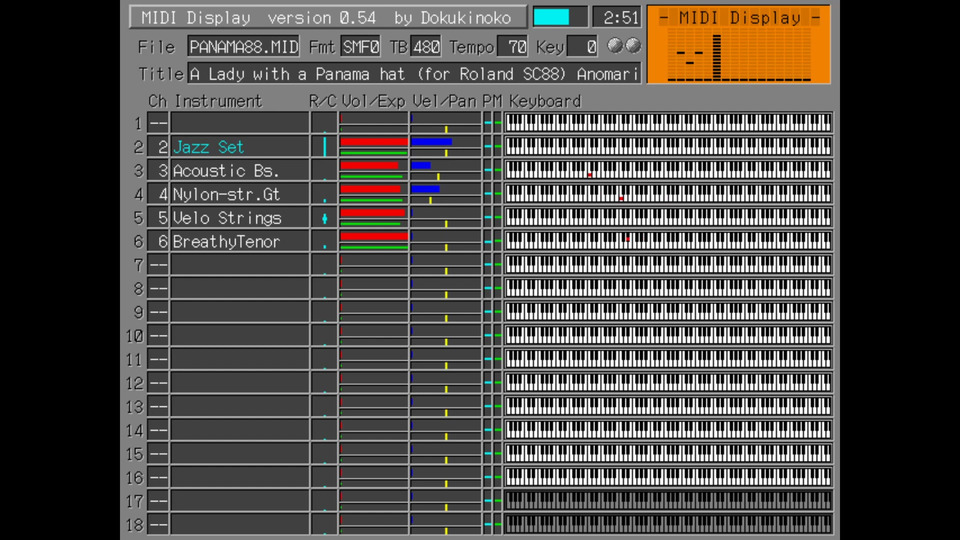Click the title bar text MIDI Display version 0.54
The height and width of the screenshot is (540, 960).
coord(258,18)
